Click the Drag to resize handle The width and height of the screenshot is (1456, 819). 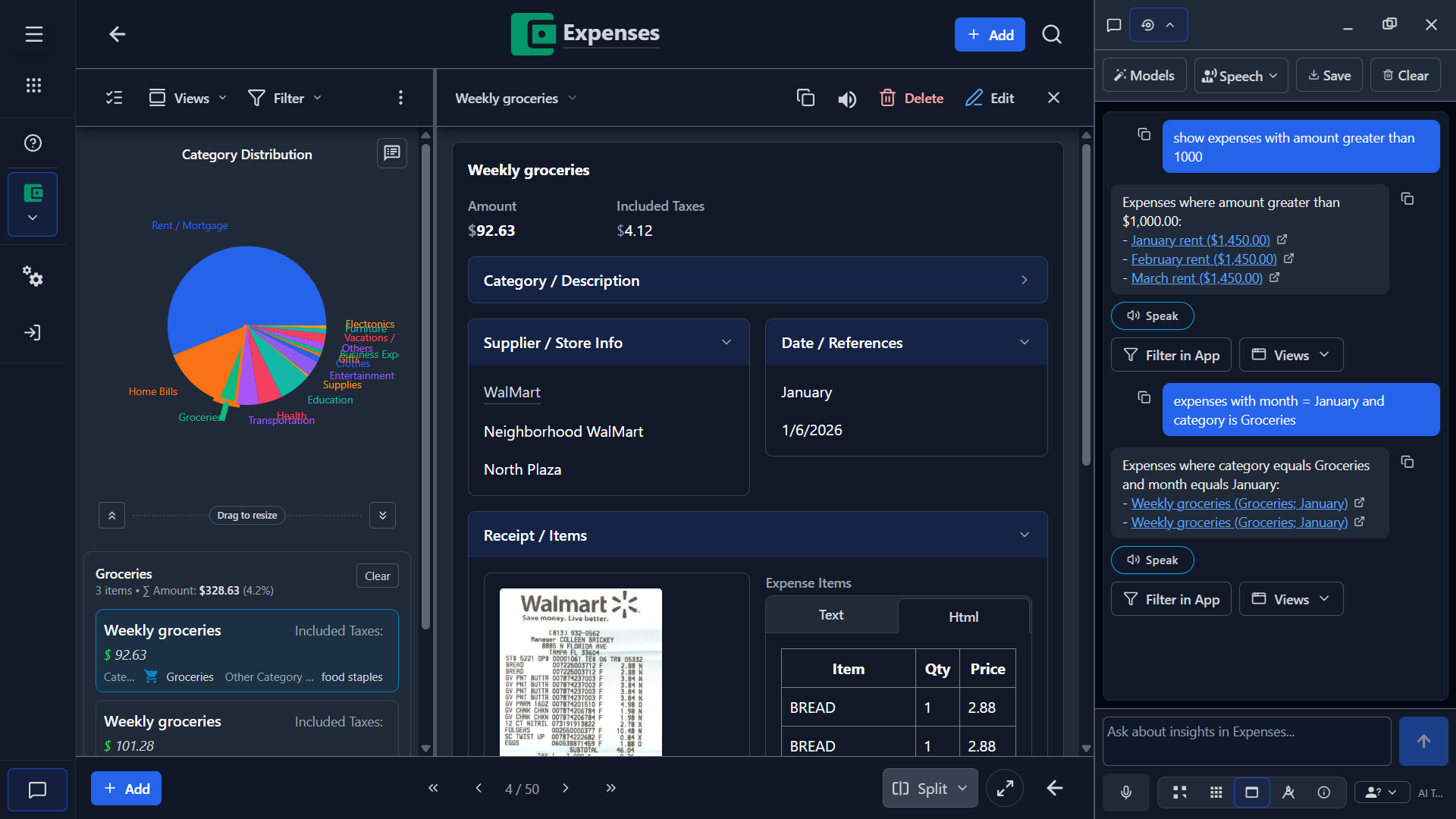(247, 516)
